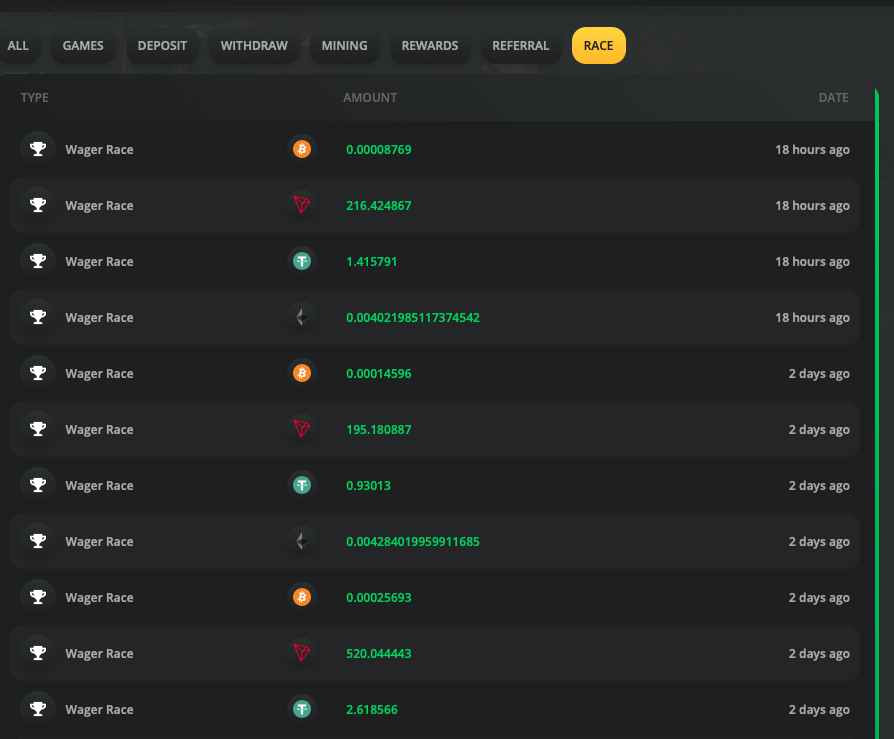Click the highlighted RACE tab

[x=599, y=46]
